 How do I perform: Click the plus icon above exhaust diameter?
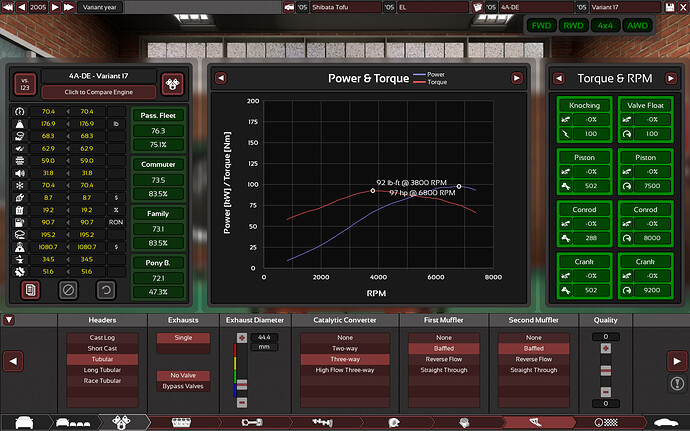[240, 338]
